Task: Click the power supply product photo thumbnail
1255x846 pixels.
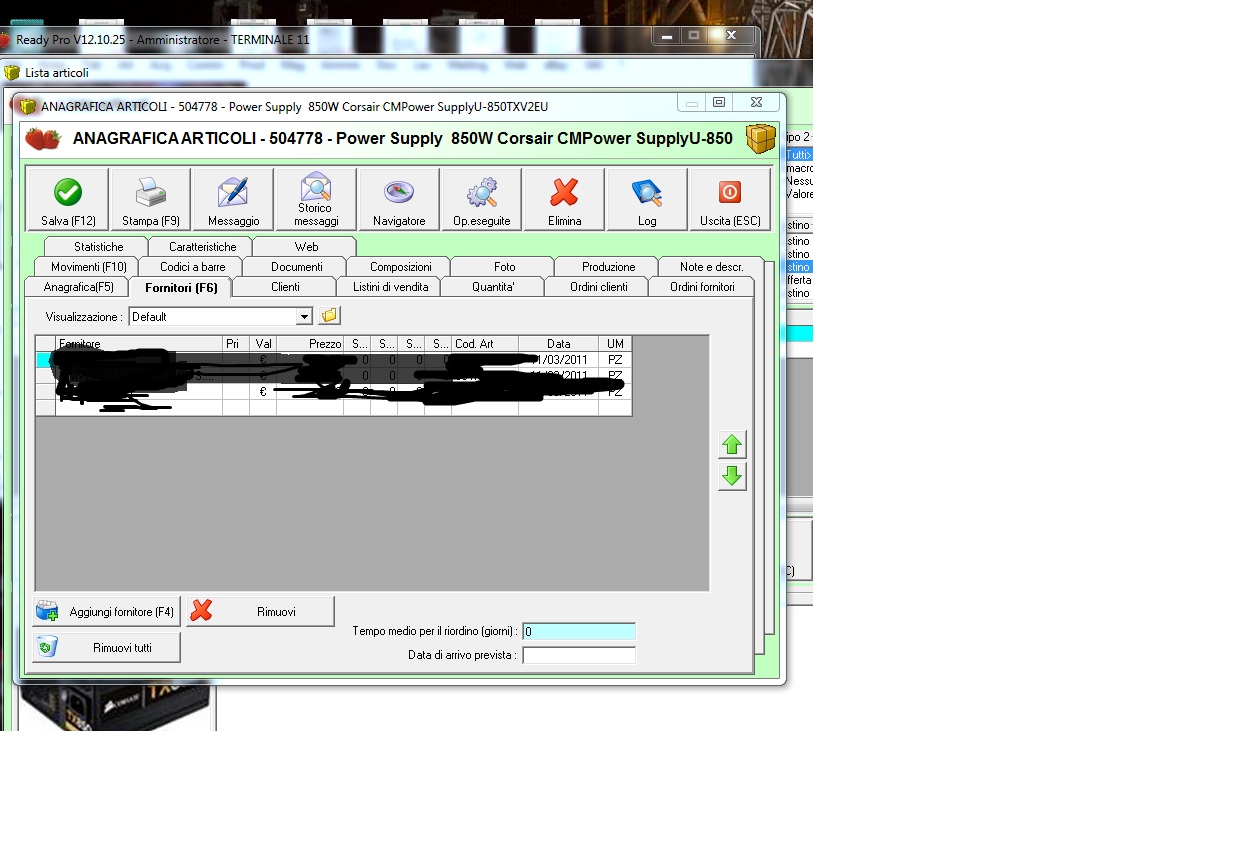Action: pos(115,707)
